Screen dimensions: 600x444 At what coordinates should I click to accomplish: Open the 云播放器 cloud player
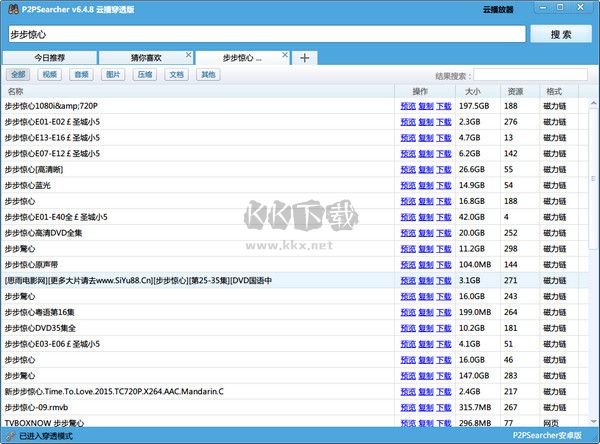(501, 10)
